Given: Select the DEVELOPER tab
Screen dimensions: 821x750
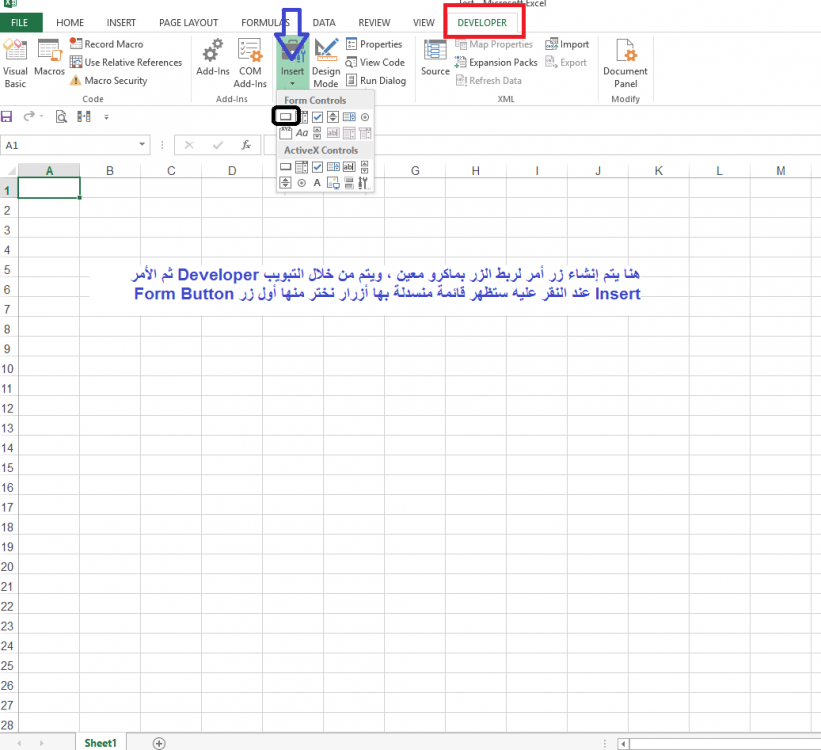Looking at the screenshot, I should (482, 23).
